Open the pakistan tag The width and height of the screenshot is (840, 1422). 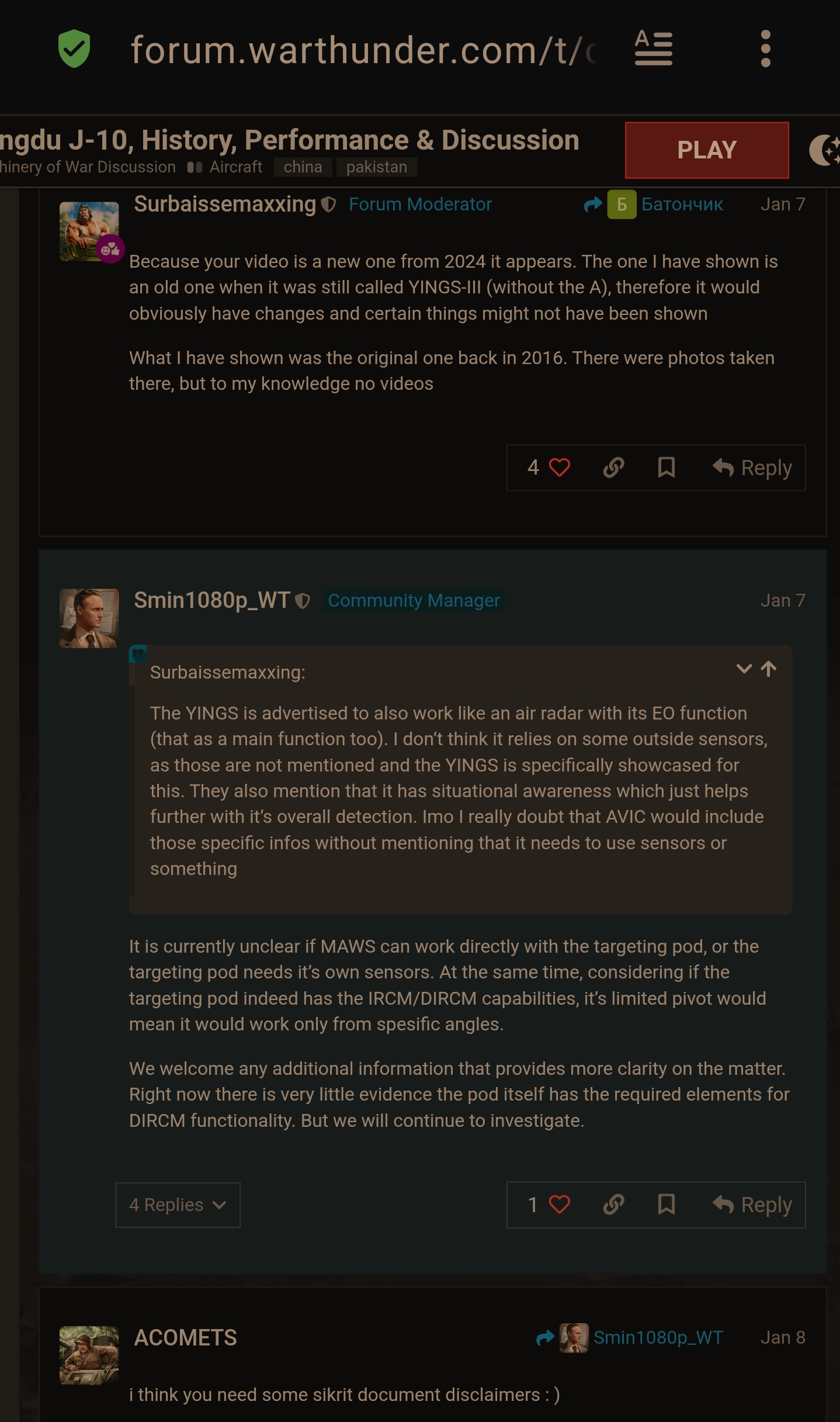click(376, 167)
